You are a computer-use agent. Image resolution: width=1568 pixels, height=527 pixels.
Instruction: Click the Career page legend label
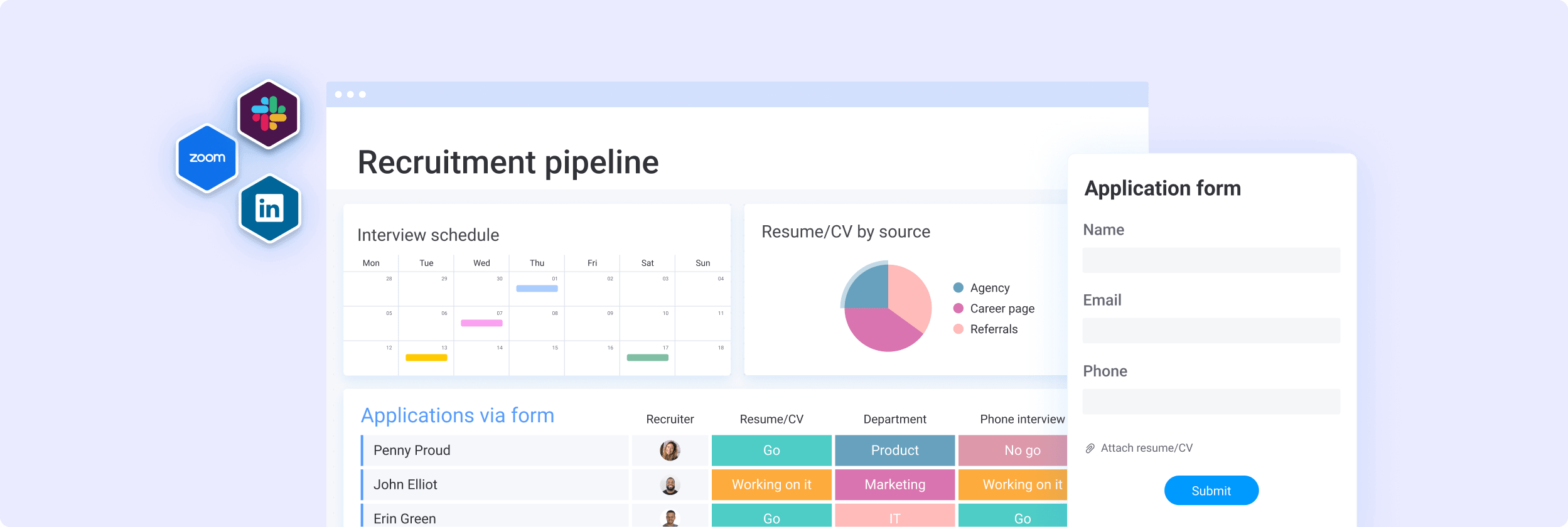point(1002,309)
